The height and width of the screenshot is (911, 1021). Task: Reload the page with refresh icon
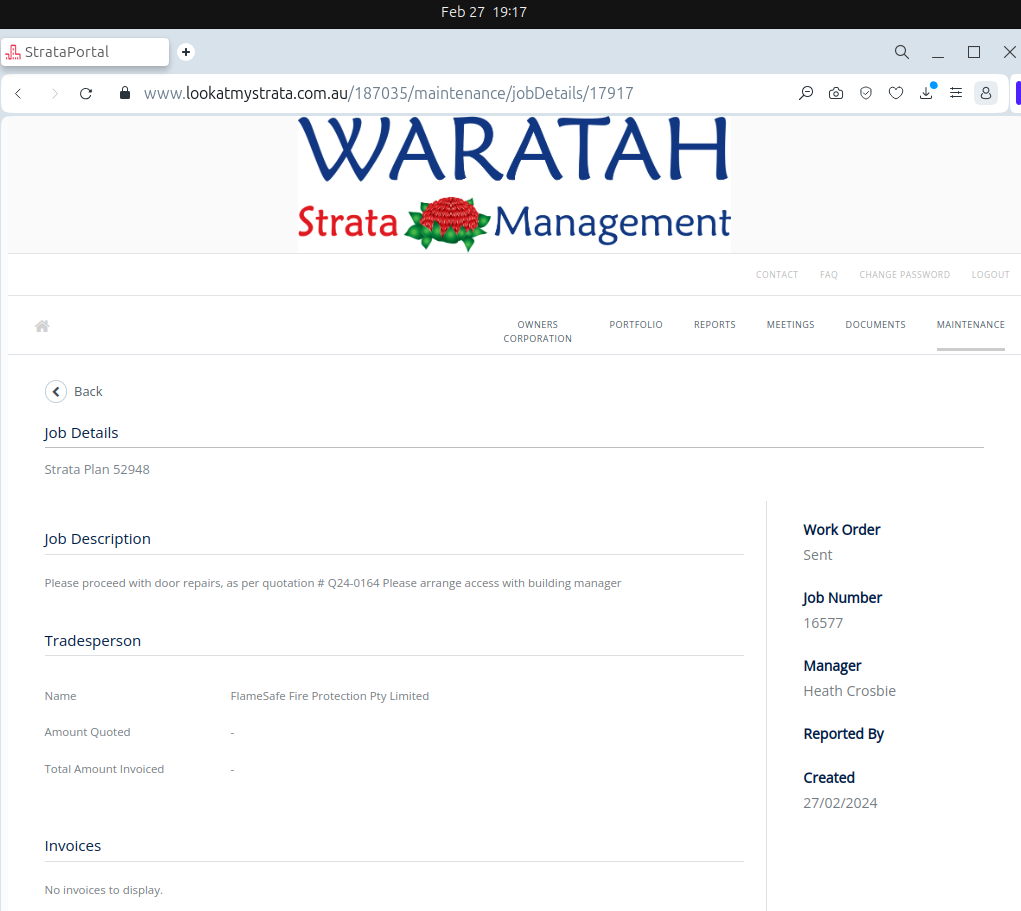click(x=86, y=94)
